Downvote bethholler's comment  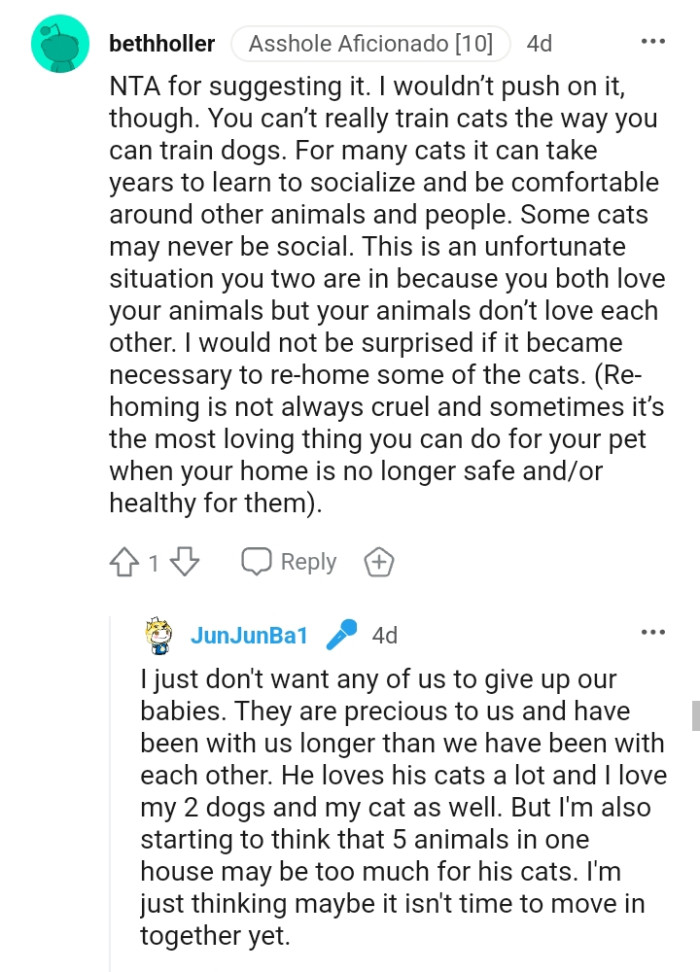tap(186, 562)
